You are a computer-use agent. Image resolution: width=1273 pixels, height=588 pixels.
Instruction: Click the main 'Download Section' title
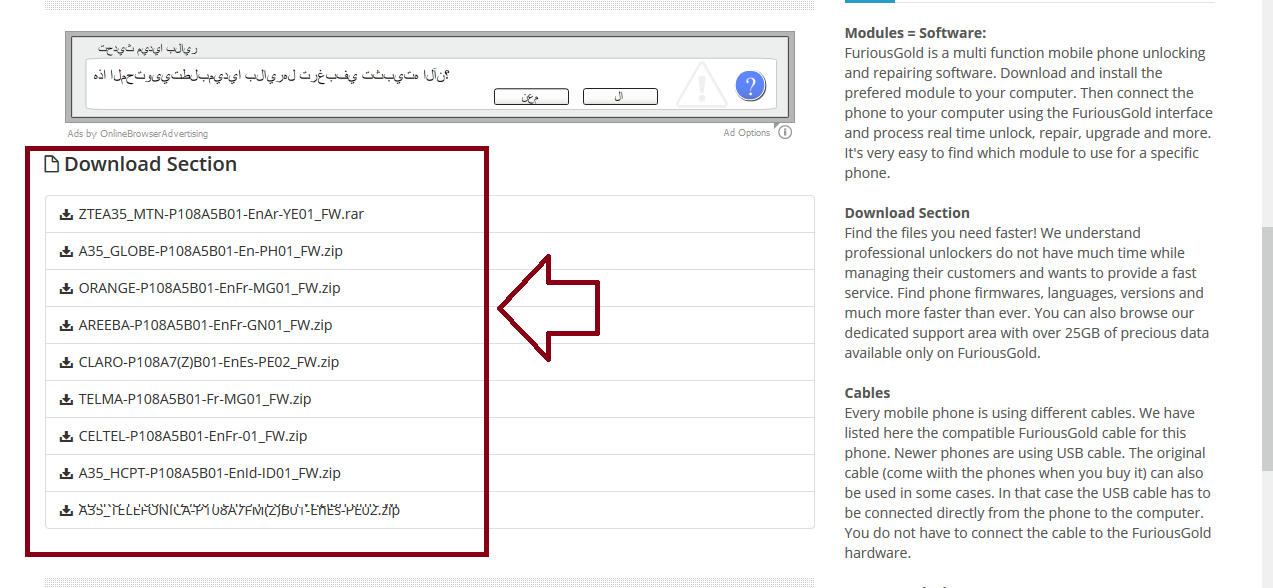click(x=150, y=164)
